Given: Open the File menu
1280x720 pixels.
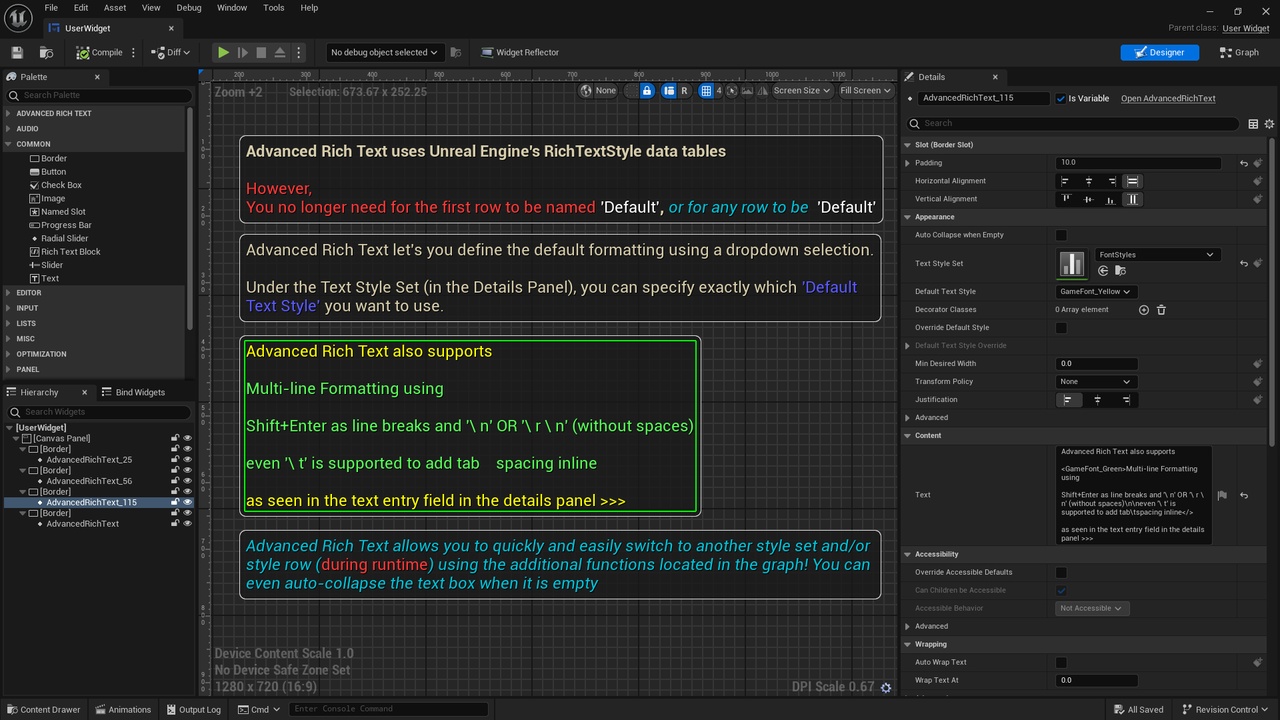Looking at the screenshot, I should (x=51, y=8).
